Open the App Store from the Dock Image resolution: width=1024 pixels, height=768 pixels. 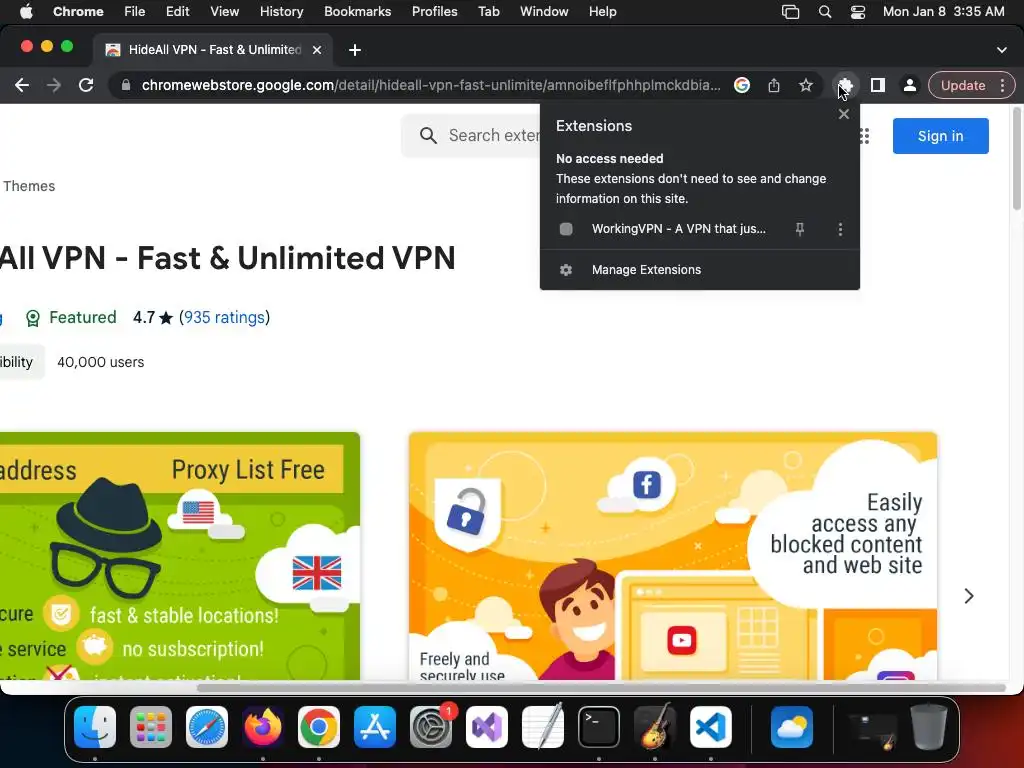click(x=375, y=727)
